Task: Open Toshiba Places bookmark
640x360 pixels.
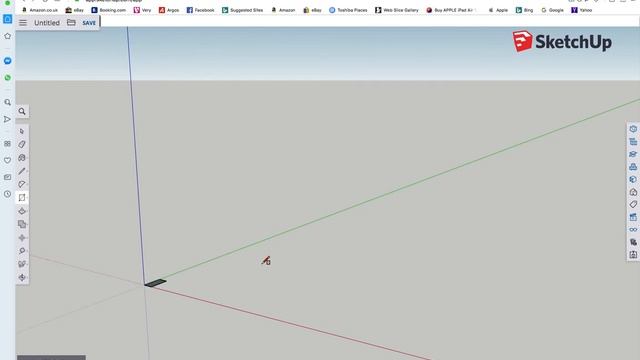Action: pyautogui.click(x=348, y=10)
